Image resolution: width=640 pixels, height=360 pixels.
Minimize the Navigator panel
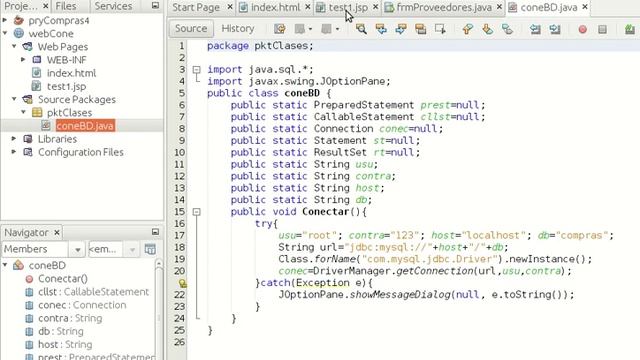tap(155, 232)
